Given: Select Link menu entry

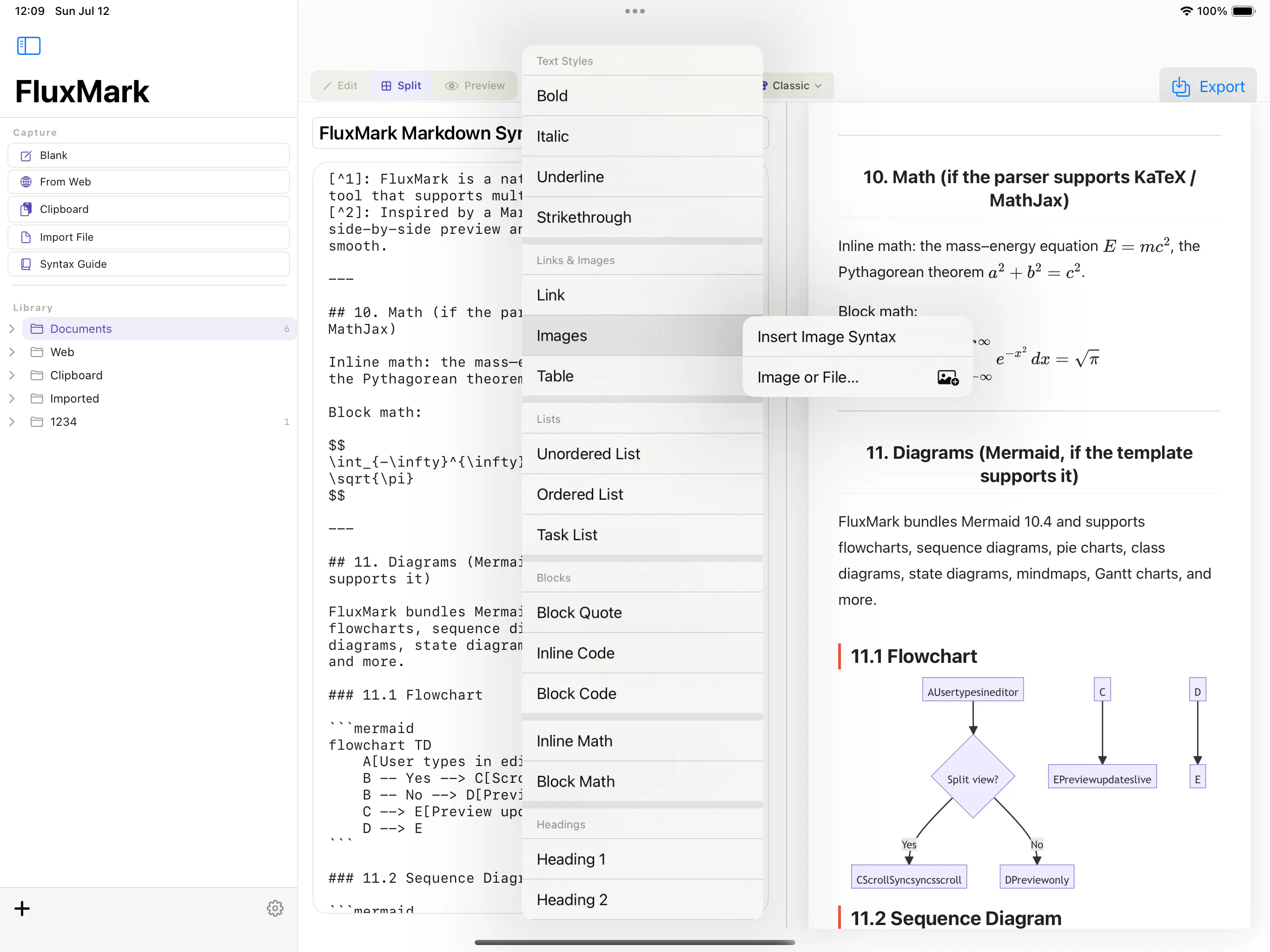Looking at the screenshot, I should [642, 295].
